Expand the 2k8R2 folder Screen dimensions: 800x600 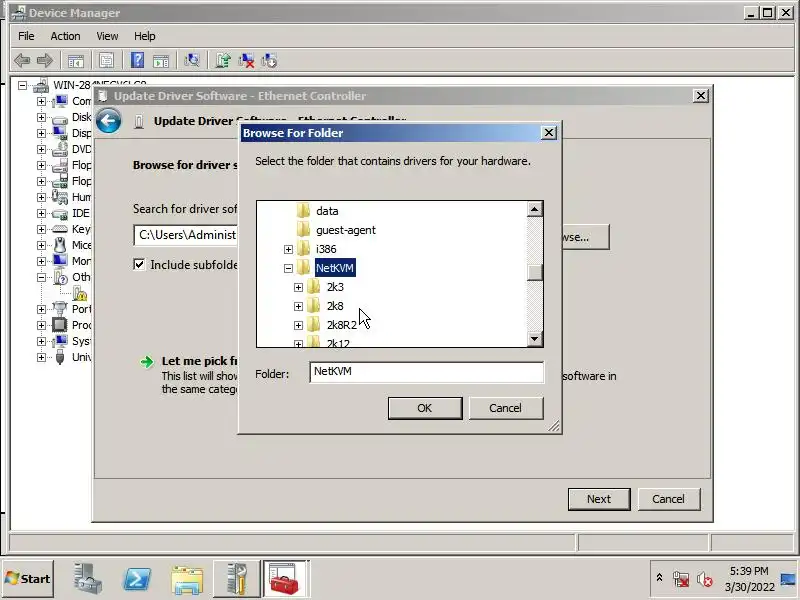298,325
